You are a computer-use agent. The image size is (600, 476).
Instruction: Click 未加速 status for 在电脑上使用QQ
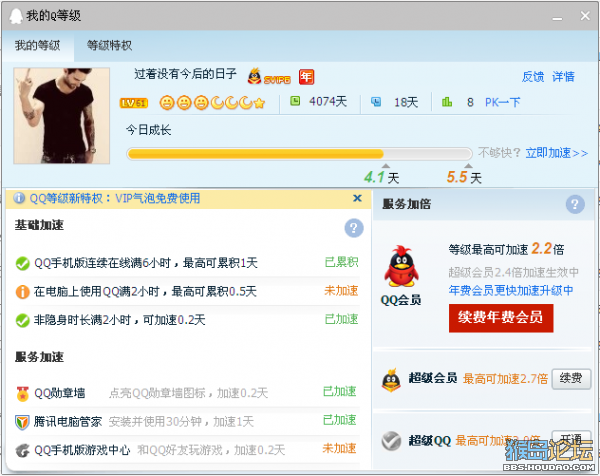[341, 291]
